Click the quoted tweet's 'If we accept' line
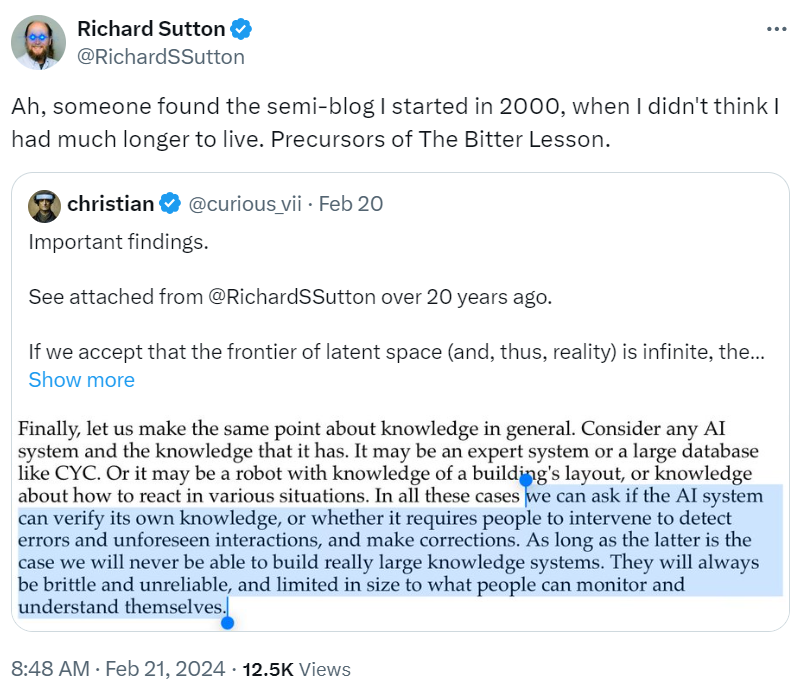 pyautogui.click(x=396, y=352)
